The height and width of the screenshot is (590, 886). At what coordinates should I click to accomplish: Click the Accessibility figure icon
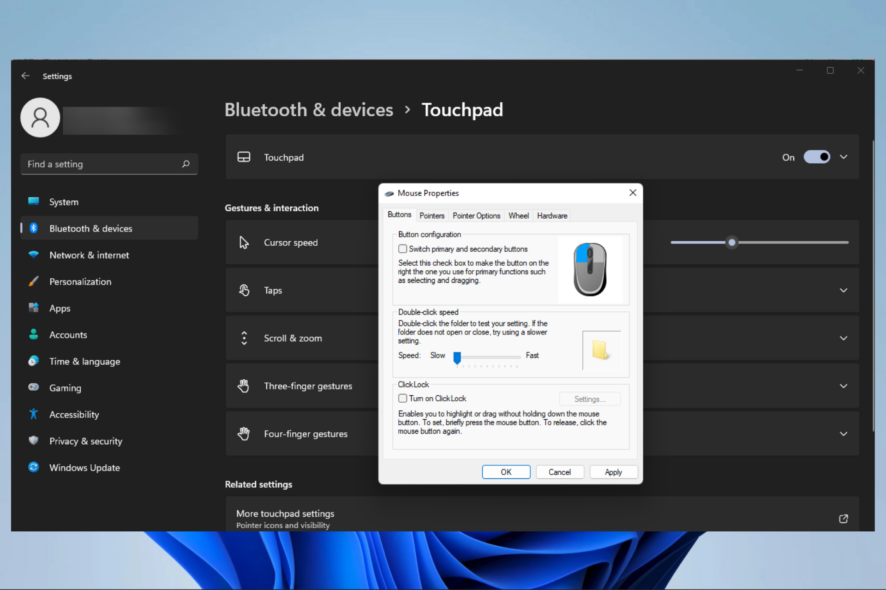[33, 414]
